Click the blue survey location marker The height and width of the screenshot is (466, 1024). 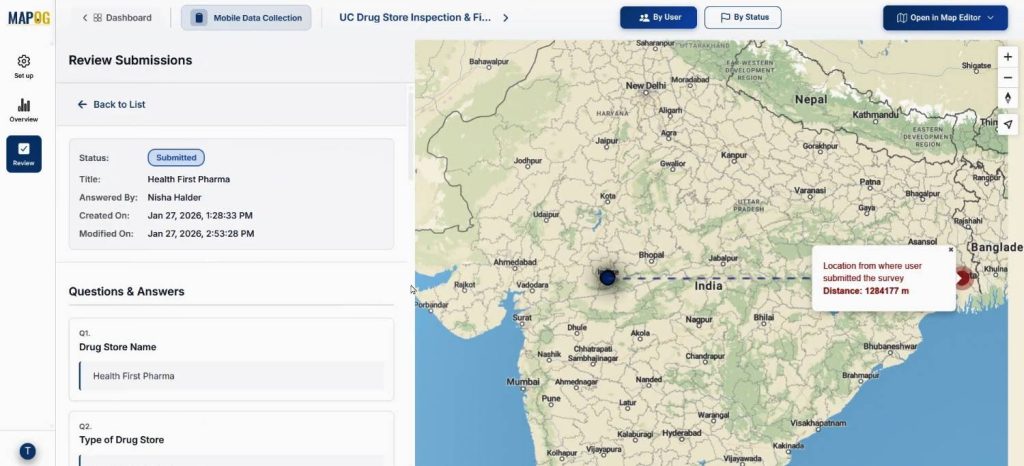coord(607,277)
